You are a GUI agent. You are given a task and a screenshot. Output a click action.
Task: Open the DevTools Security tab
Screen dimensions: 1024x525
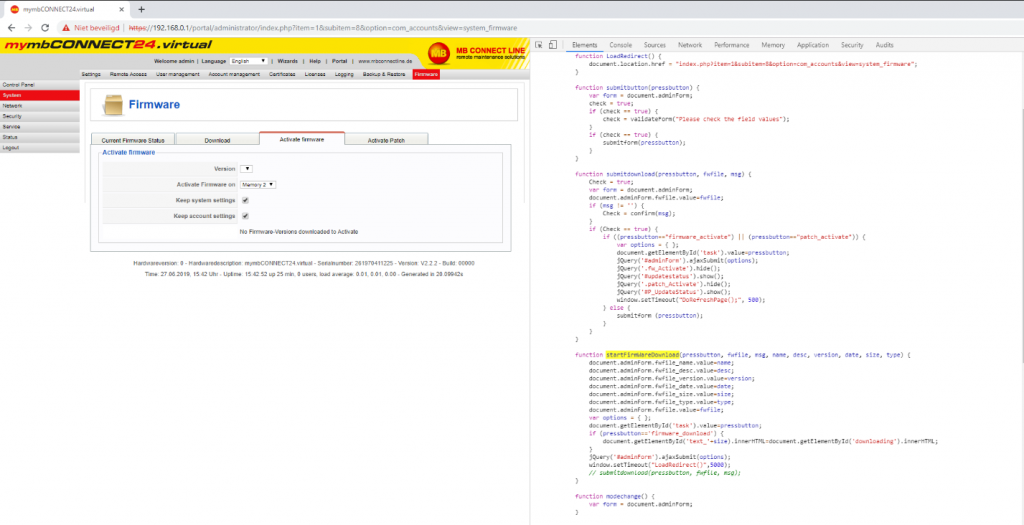click(852, 45)
